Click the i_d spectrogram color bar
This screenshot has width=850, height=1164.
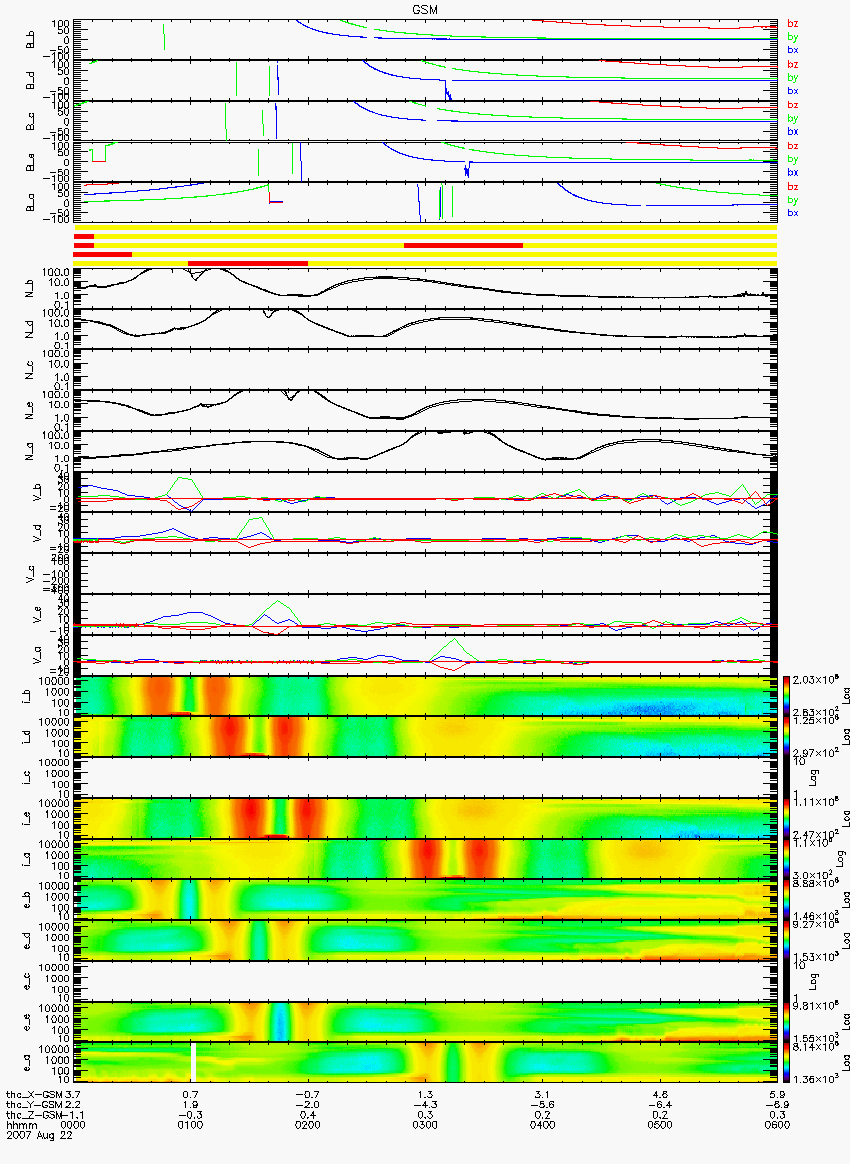786,736
